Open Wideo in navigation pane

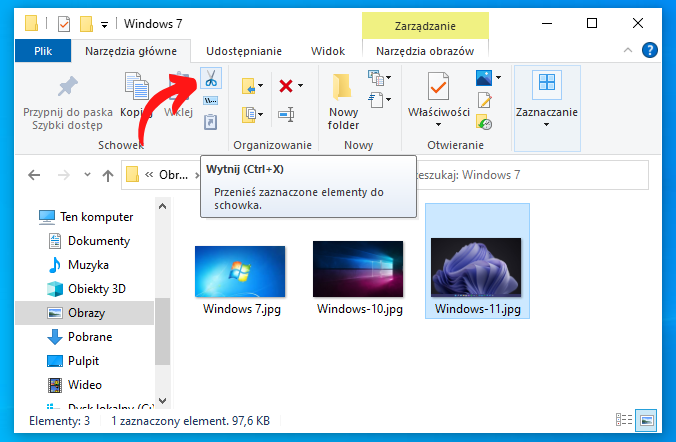[x=75, y=385]
